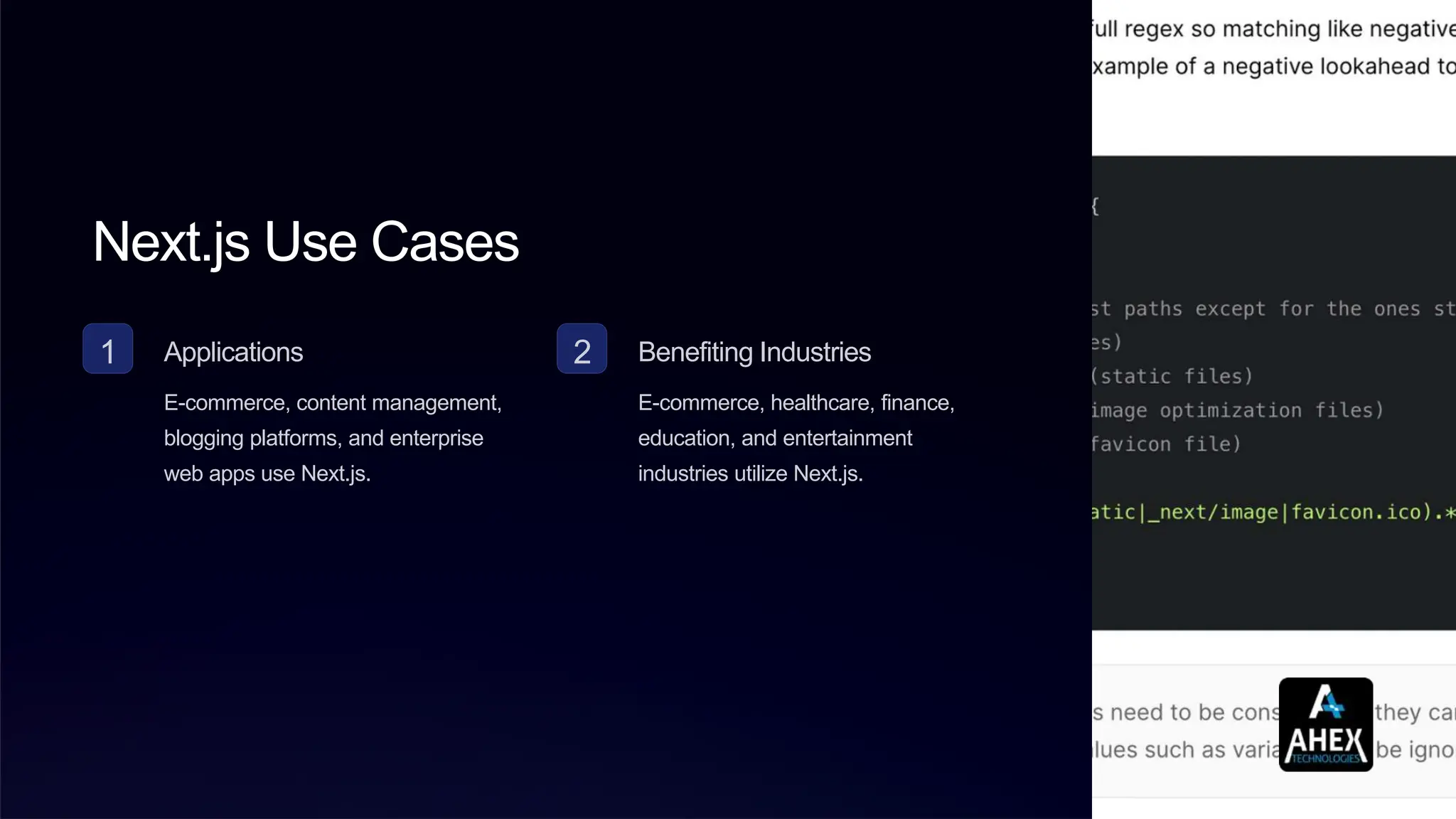Click the number 1 badge
This screenshot has height=819, width=1456.
point(108,349)
